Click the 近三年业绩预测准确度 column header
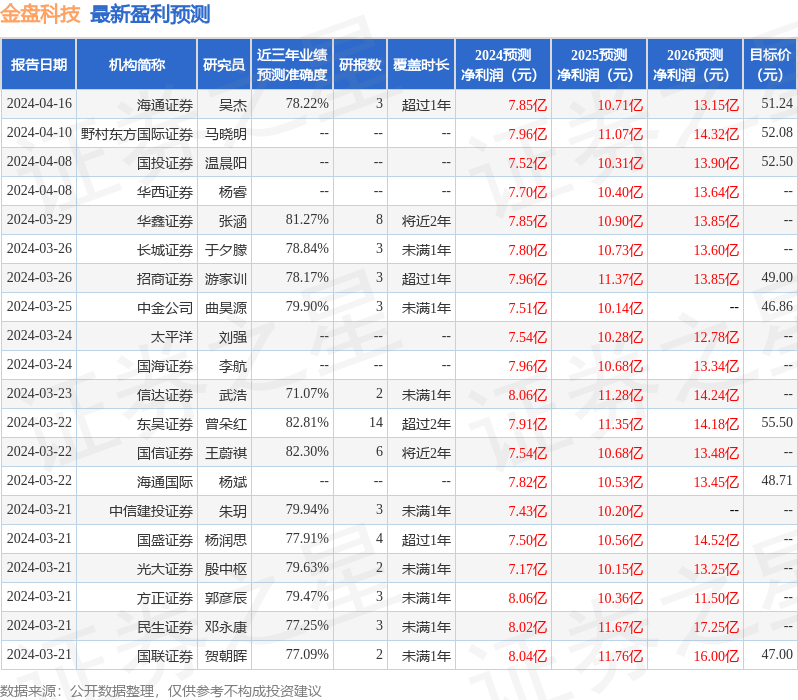 click(x=292, y=65)
